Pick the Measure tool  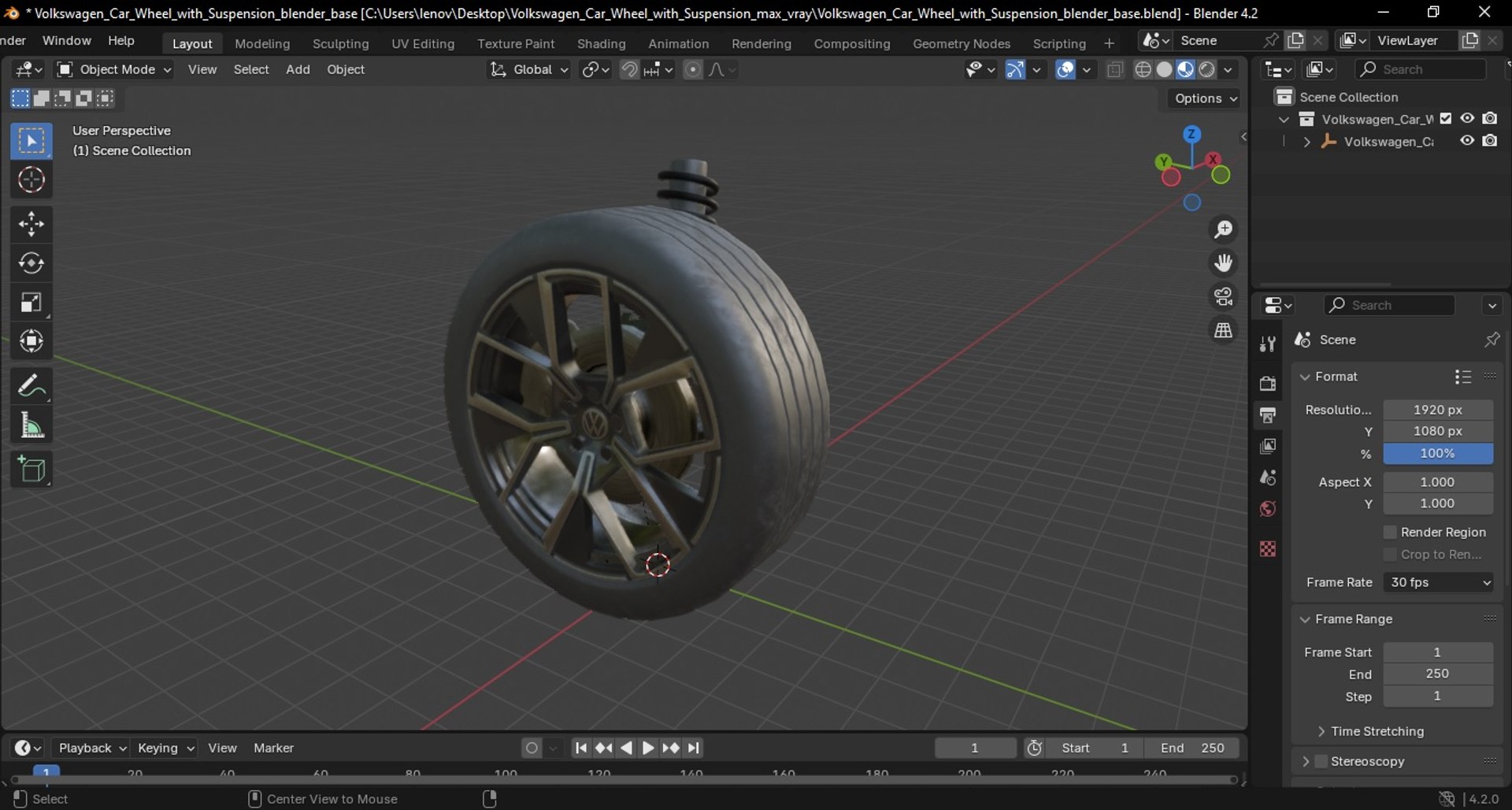pos(31,425)
